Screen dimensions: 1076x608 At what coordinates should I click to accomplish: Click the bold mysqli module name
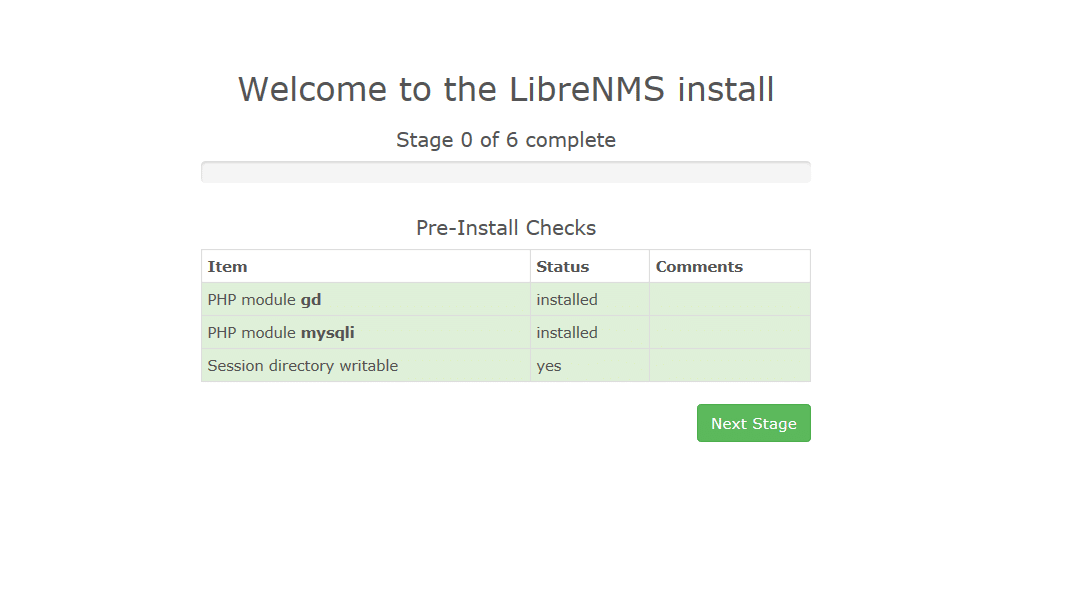(x=328, y=334)
